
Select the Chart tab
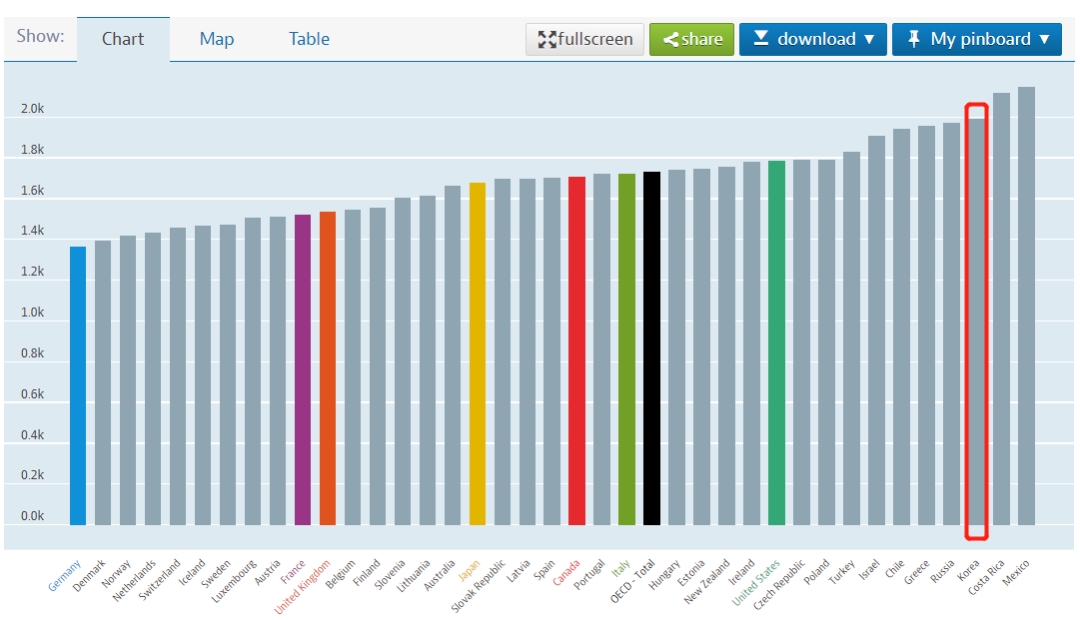123,39
